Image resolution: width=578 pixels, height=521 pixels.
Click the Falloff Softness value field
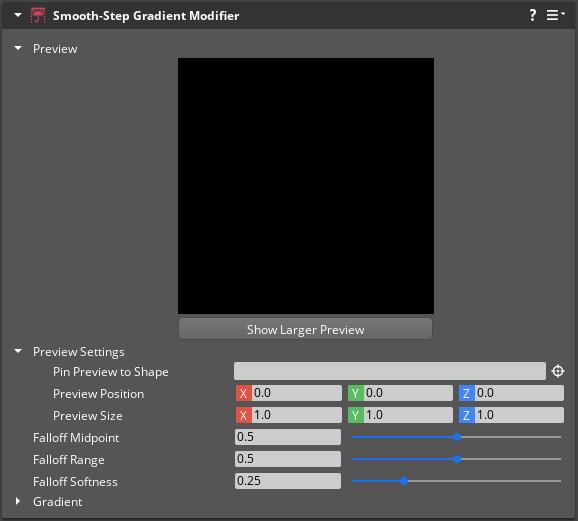[x=288, y=481]
